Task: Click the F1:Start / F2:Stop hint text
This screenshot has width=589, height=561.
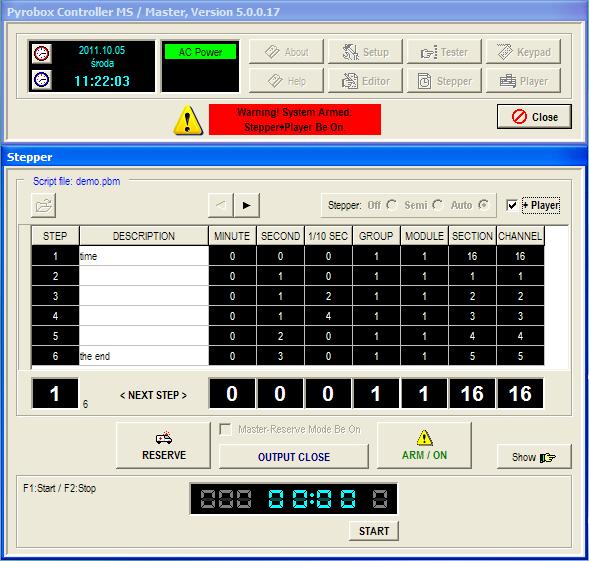Action: (x=59, y=488)
